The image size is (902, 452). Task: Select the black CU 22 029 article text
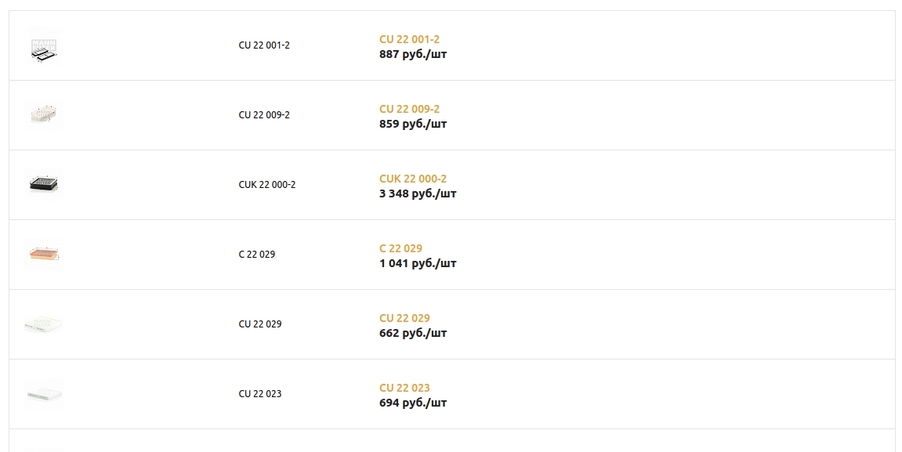pyautogui.click(x=260, y=324)
